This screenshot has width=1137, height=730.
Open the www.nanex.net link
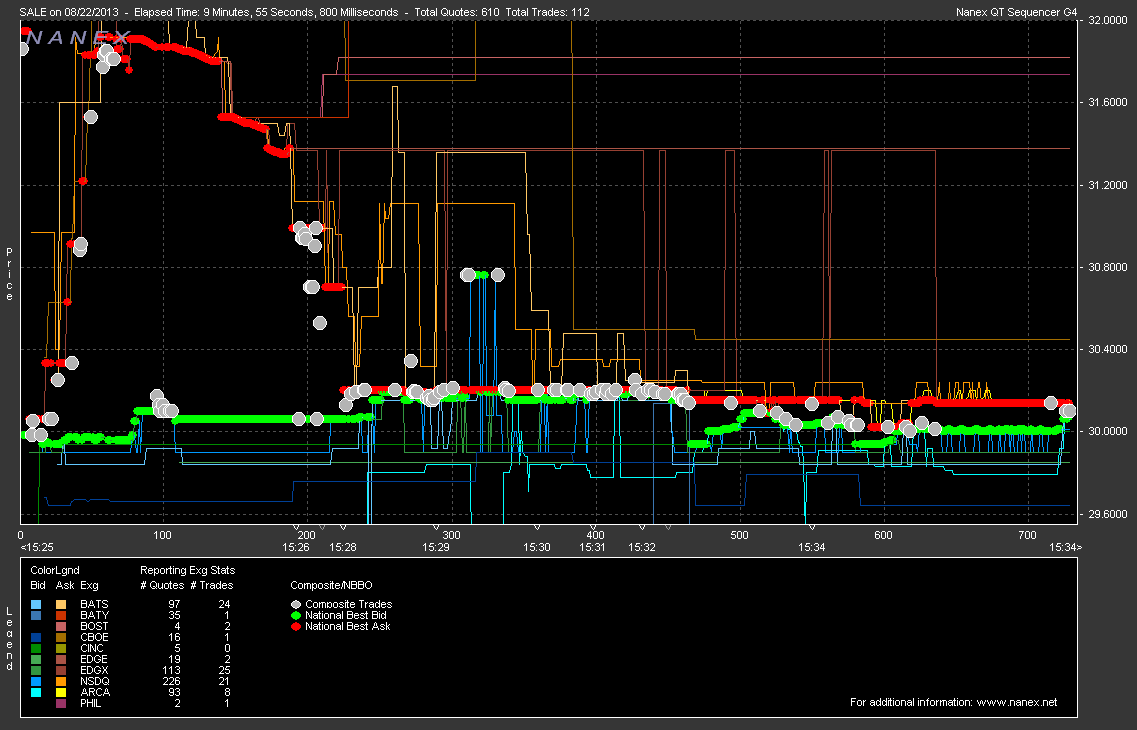(1017, 702)
